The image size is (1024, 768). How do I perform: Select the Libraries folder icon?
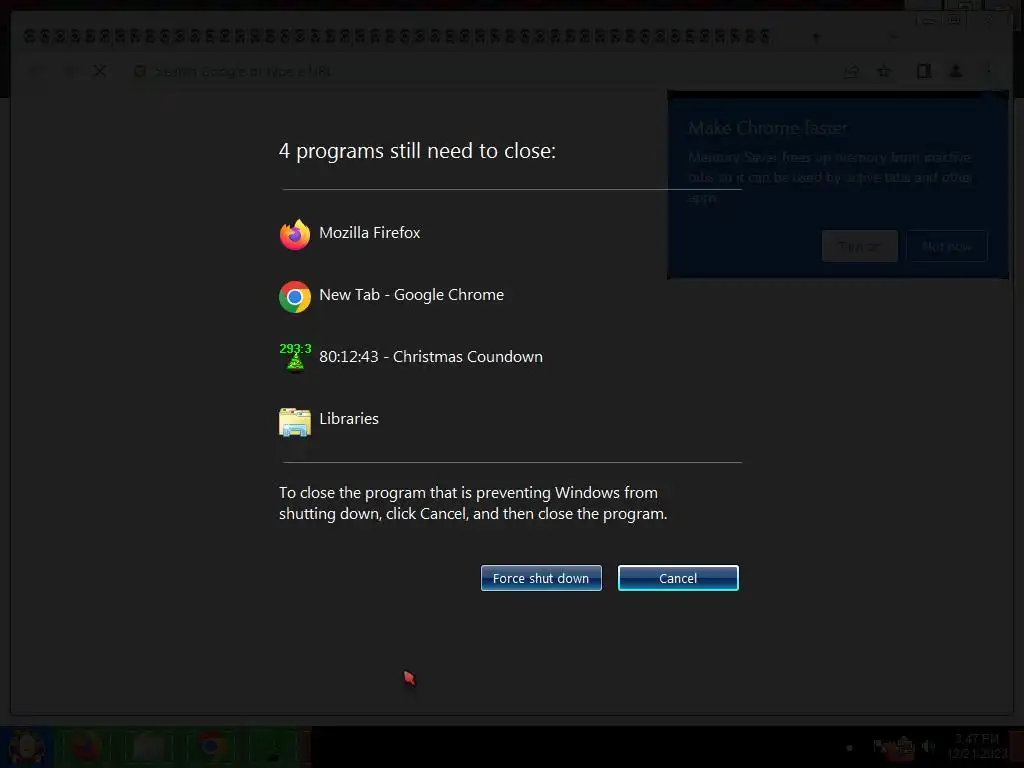point(295,421)
